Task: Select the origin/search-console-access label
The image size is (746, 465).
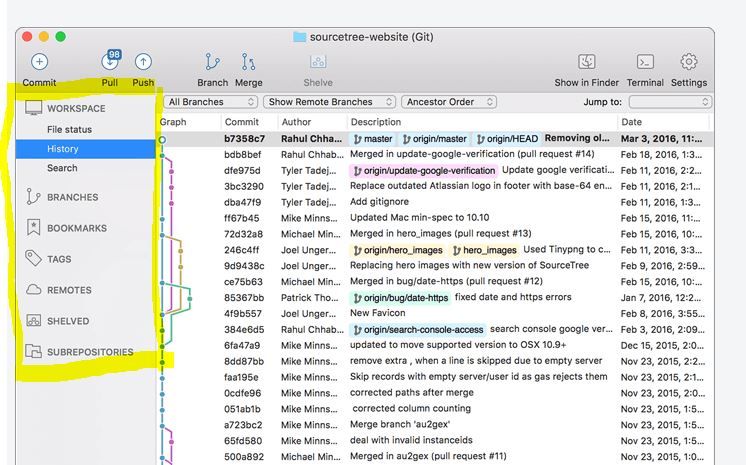Action: click(x=418, y=329)
